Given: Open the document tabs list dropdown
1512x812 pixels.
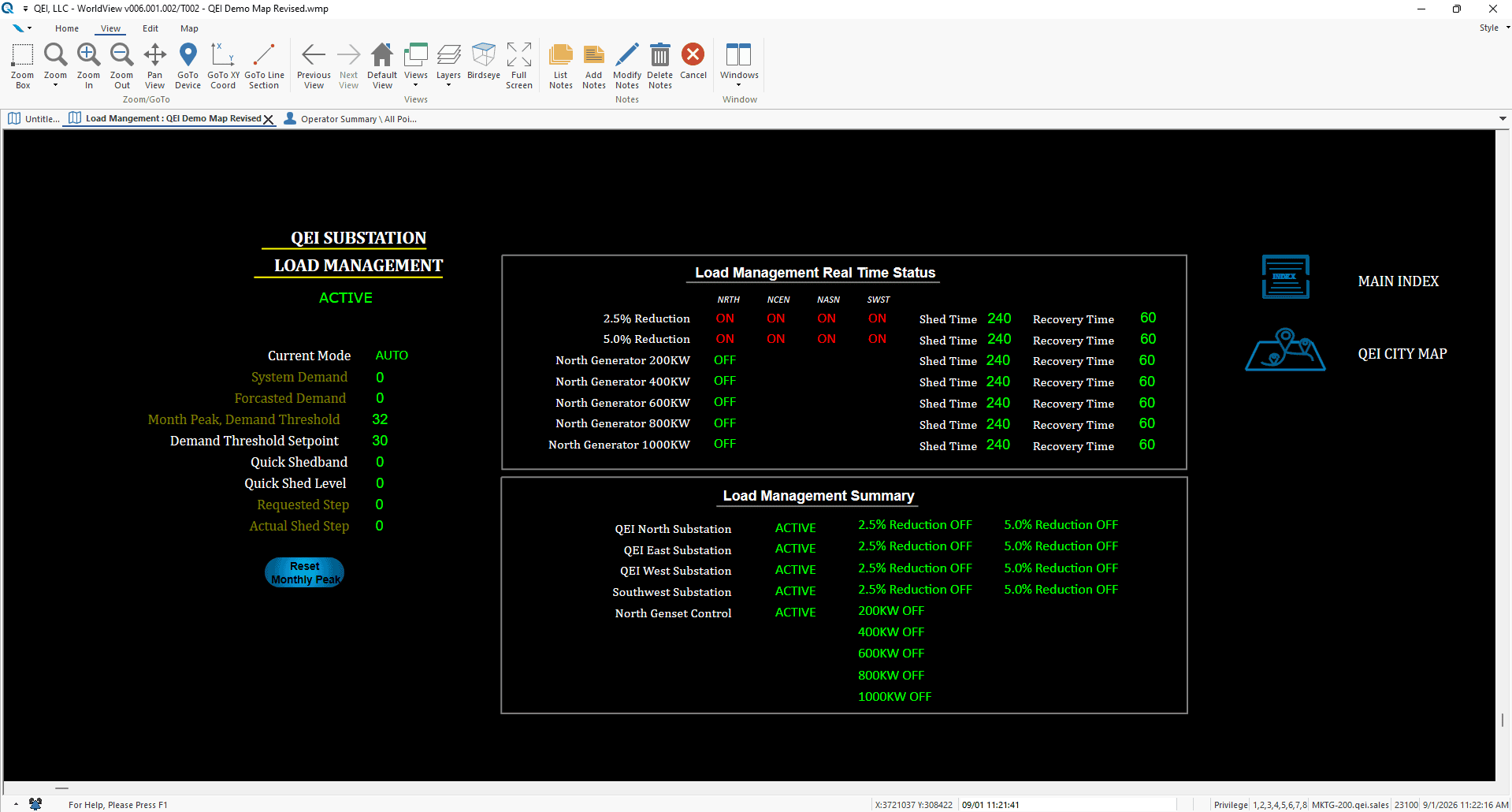Looking at the screenshot, I should pos(1503,119).
